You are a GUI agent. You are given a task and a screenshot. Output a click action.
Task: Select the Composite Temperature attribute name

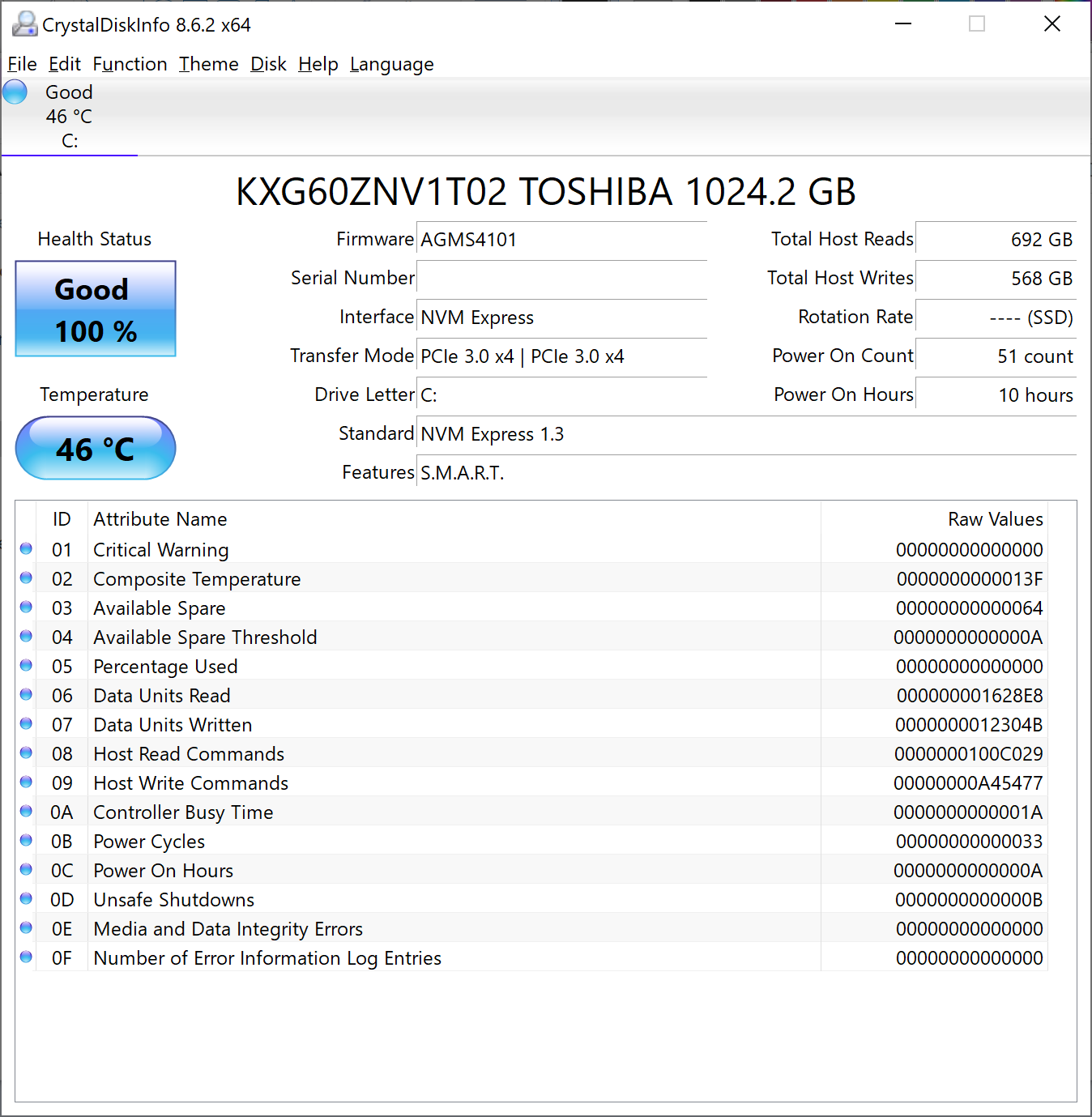(x=197, y=579)
